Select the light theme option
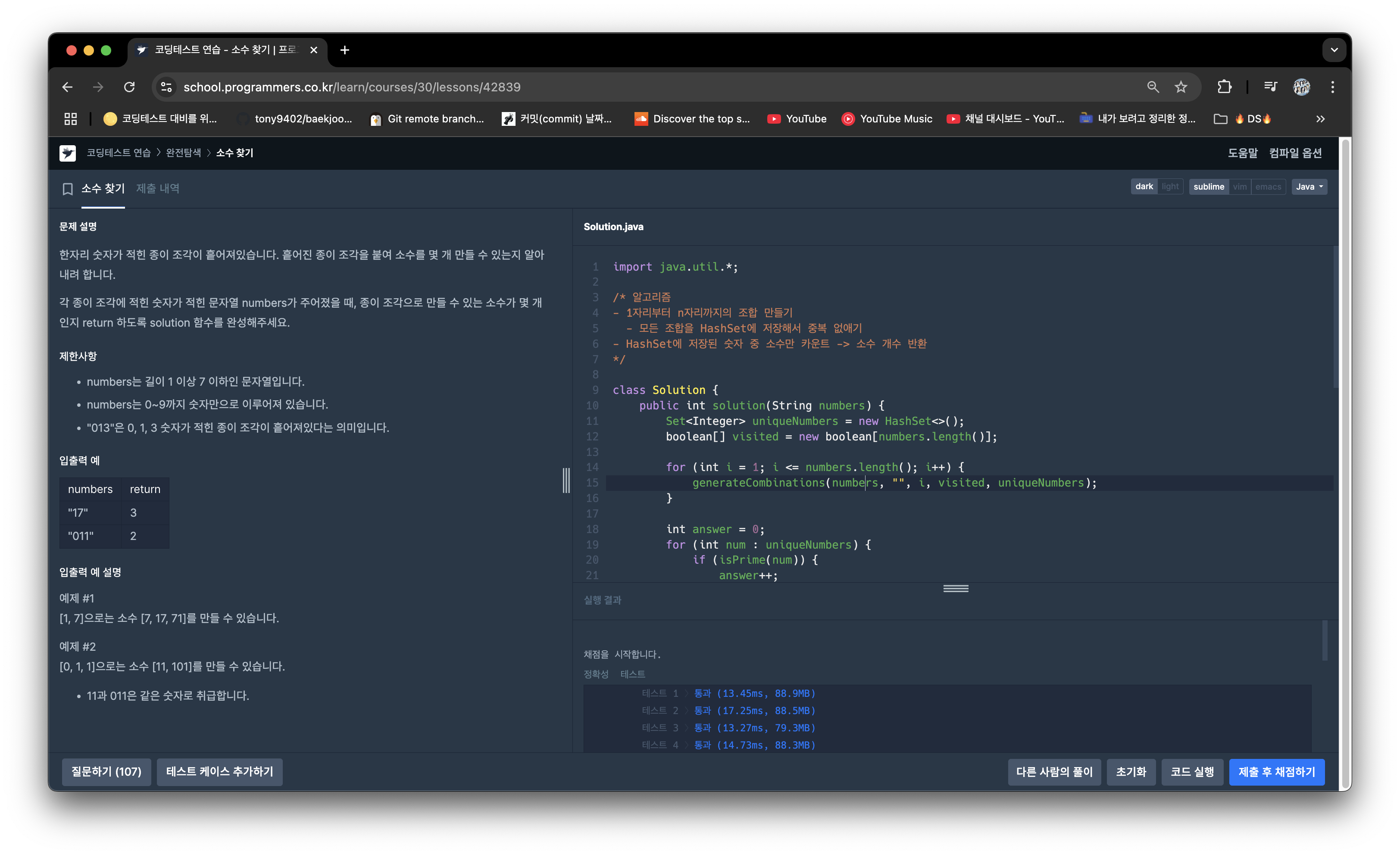Image resolution: width=1400 pixels, height=855 pixels. pyautogui.click(x=1169, y=187)
